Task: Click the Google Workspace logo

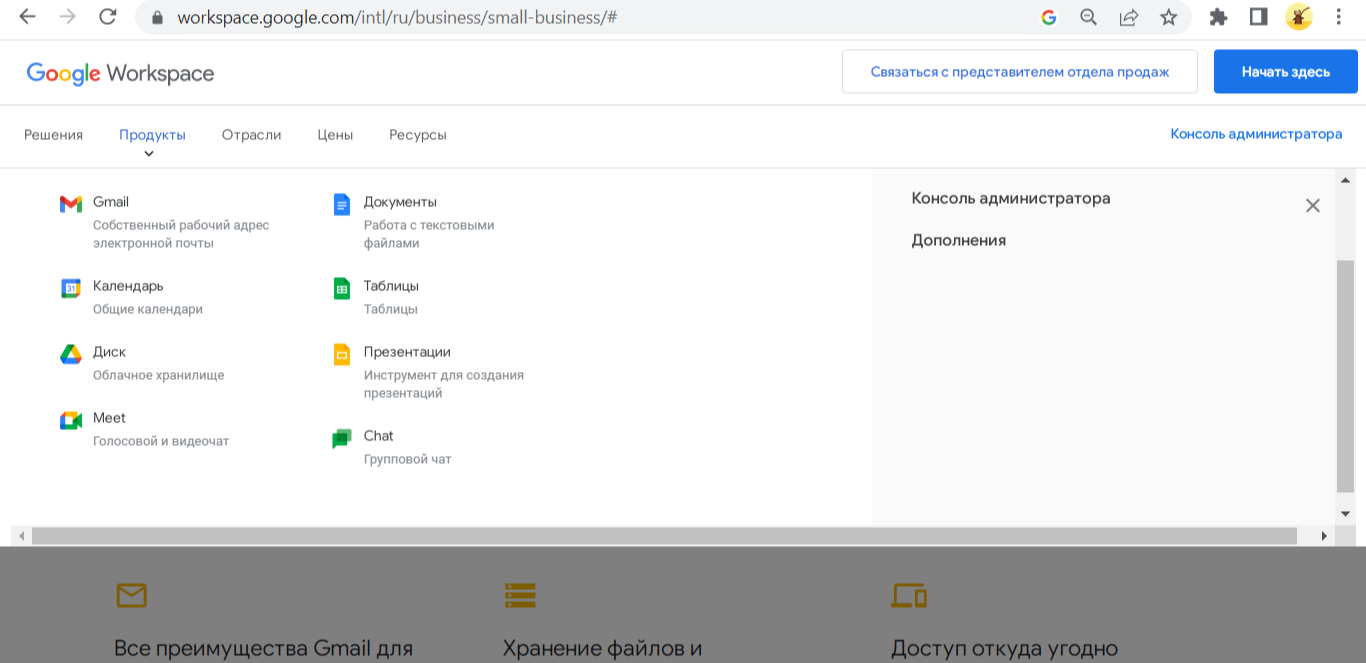Action: pyautogui.click(x=120, y=73)
